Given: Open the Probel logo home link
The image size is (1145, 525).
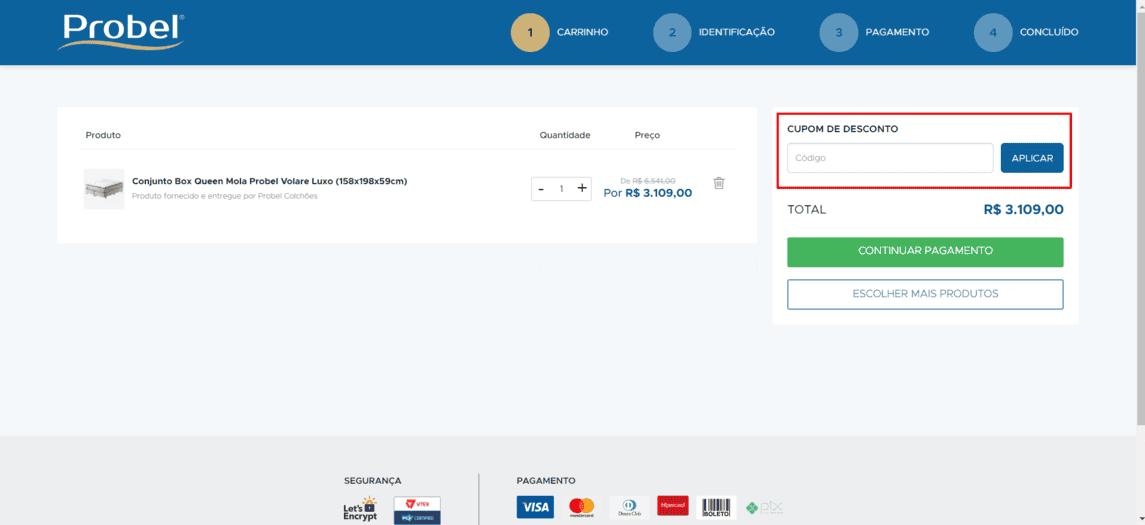Looking at the screenshot, I should click(121, 32).
